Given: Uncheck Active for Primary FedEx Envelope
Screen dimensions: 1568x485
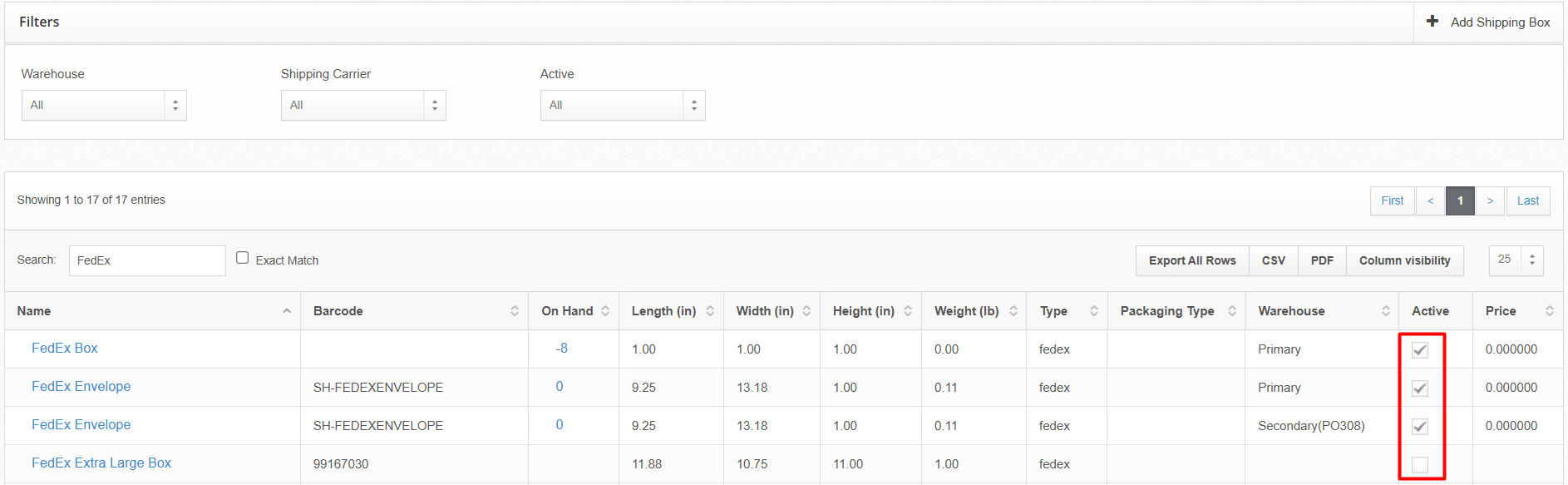Looking at the screenshot, I should pos(1420,388).
